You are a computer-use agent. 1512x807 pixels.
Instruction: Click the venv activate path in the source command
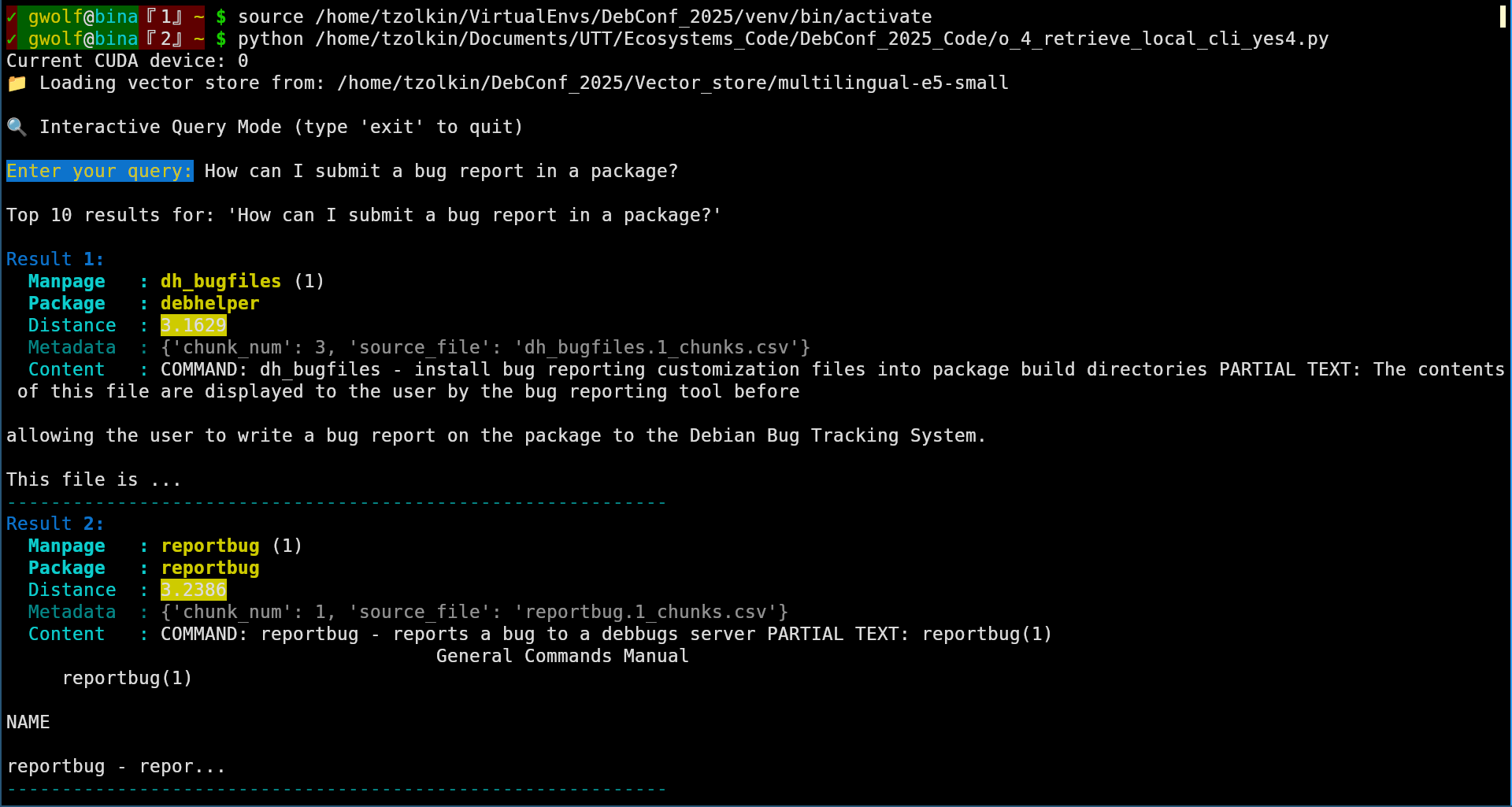(624, 17)
